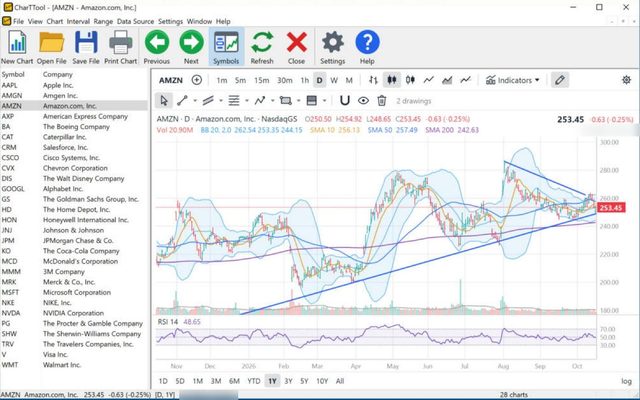Switch to the 15m interval

click(x=262, y=80)
